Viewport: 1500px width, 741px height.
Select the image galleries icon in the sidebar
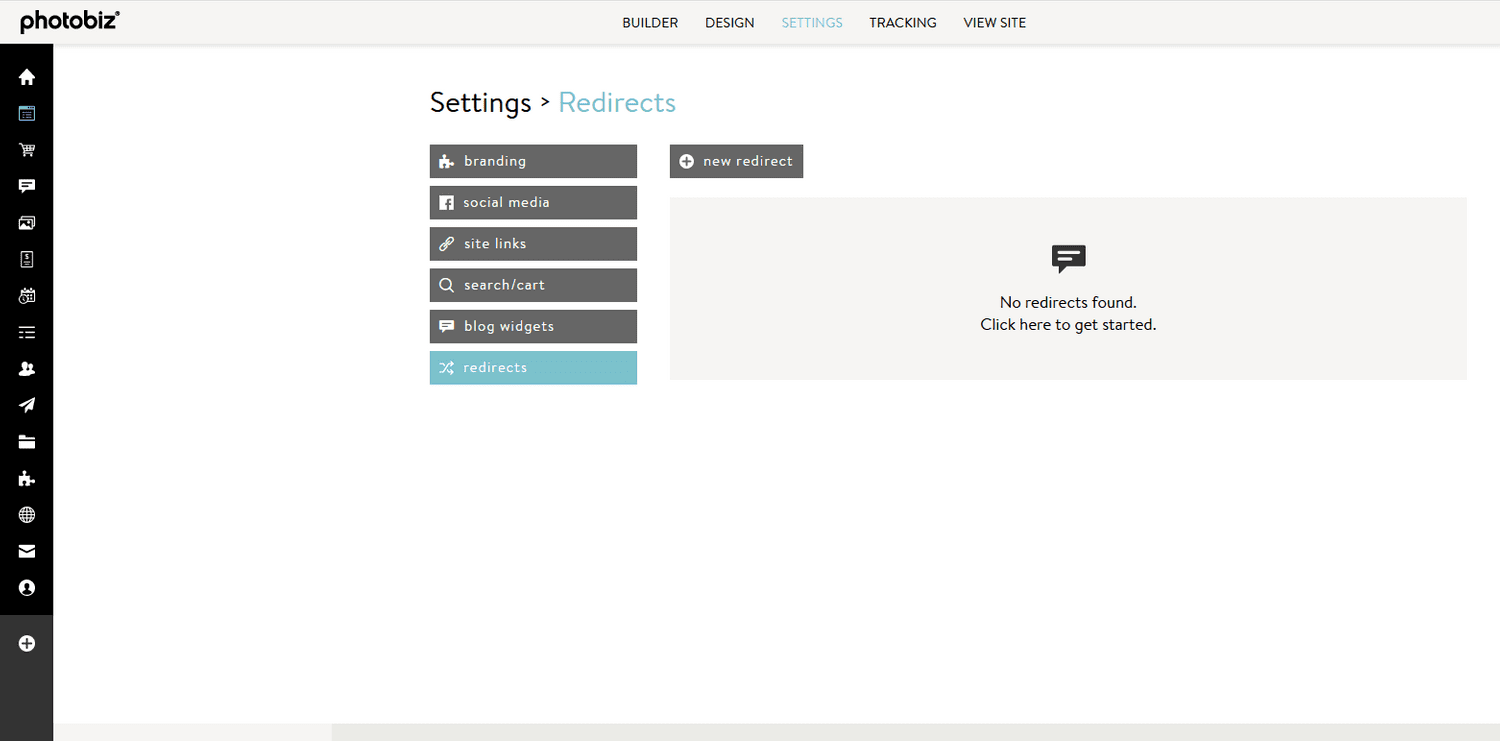[x=27, y=222]
